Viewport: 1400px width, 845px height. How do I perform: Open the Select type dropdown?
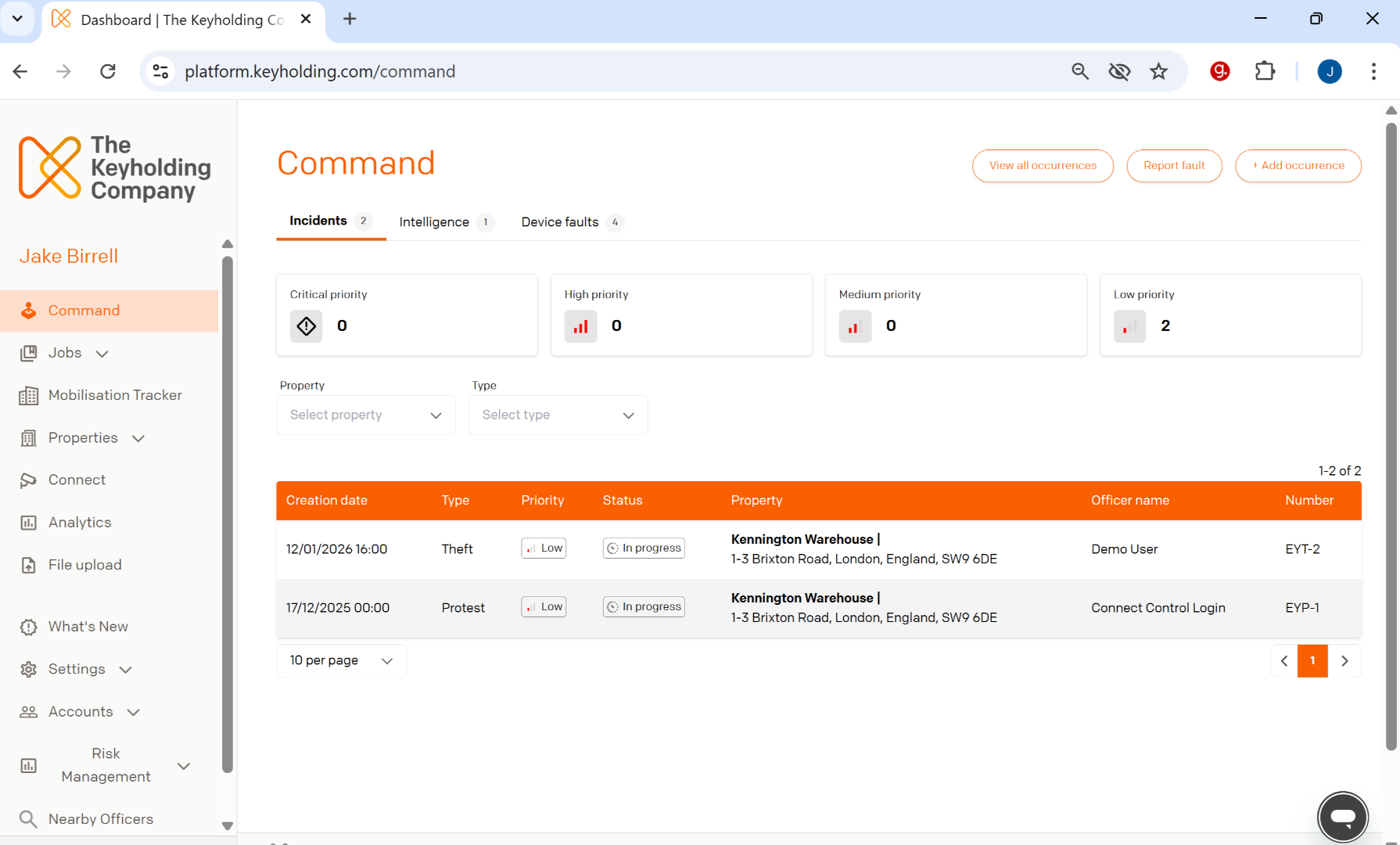[x=558, y=415]
